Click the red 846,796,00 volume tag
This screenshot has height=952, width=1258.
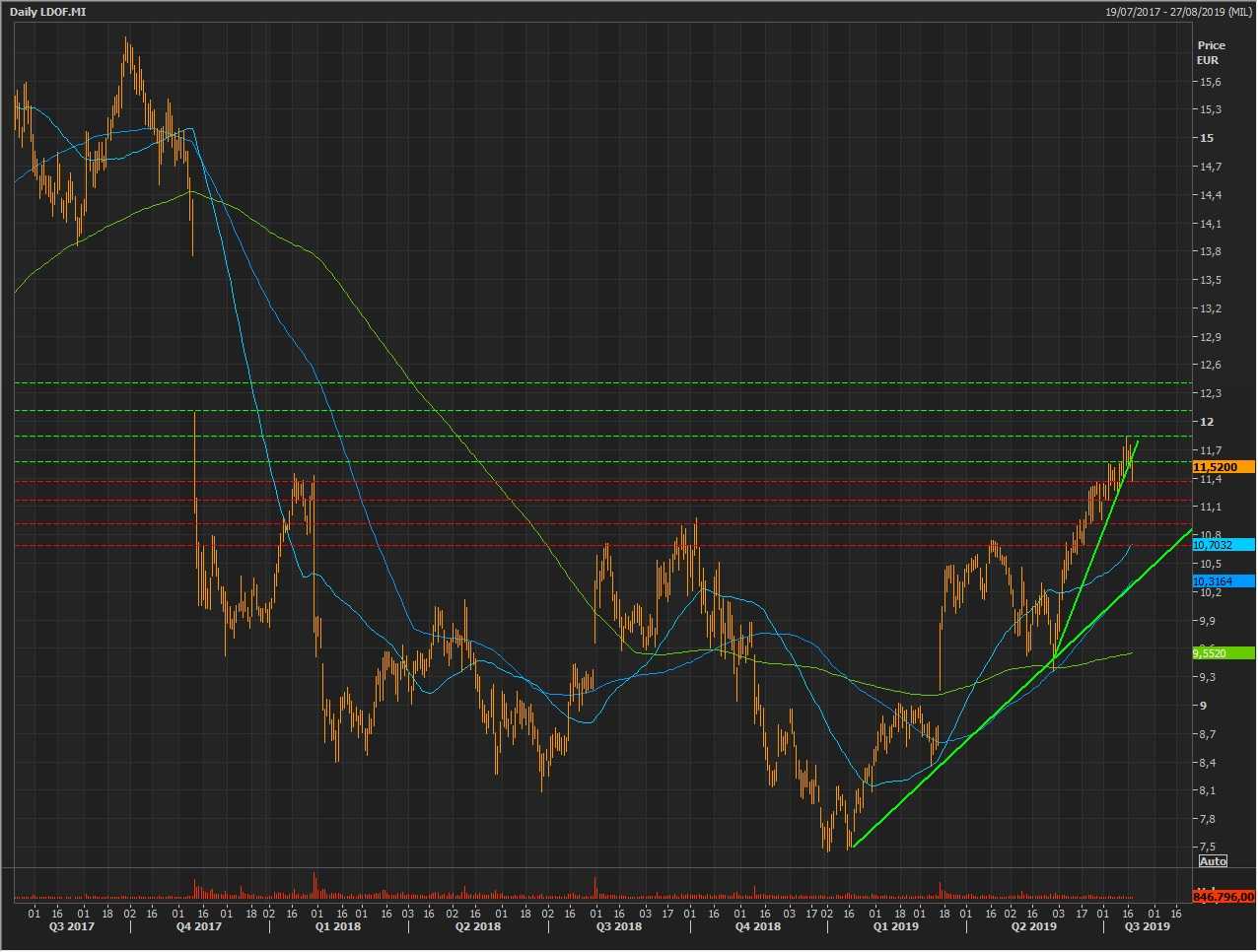click(1223, 897)
